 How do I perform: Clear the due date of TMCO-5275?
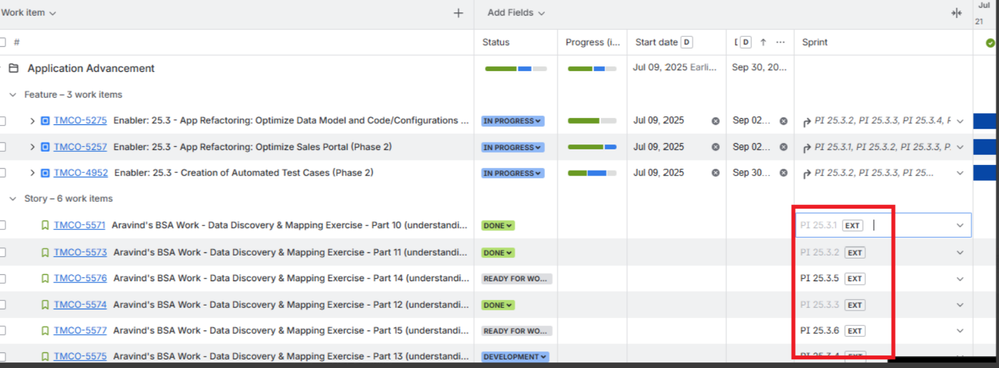click(x=784, y=121)
